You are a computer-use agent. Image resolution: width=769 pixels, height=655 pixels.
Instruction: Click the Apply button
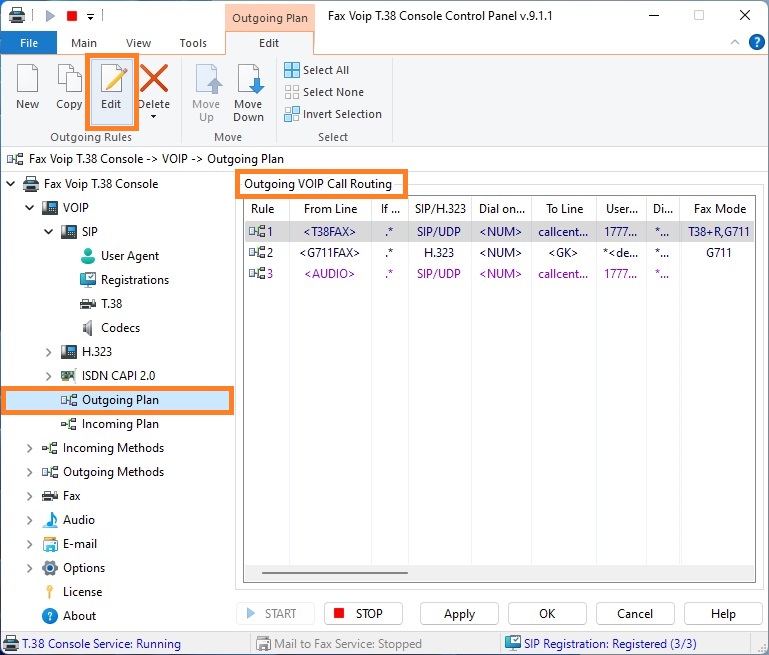pyautogui.click(x=459, y=614)
